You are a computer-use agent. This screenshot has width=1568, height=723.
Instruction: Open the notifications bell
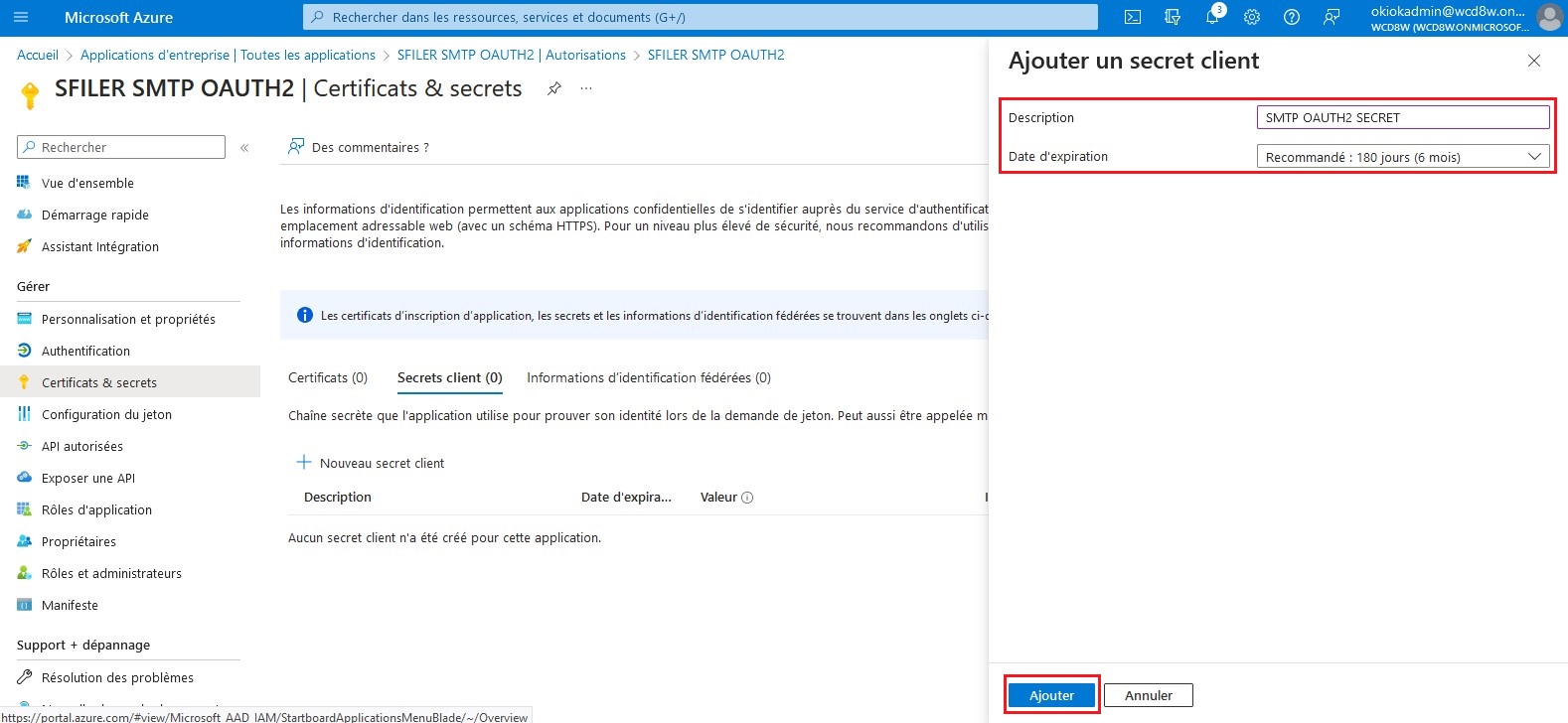pyautogui.click(x=1212, y=17)
